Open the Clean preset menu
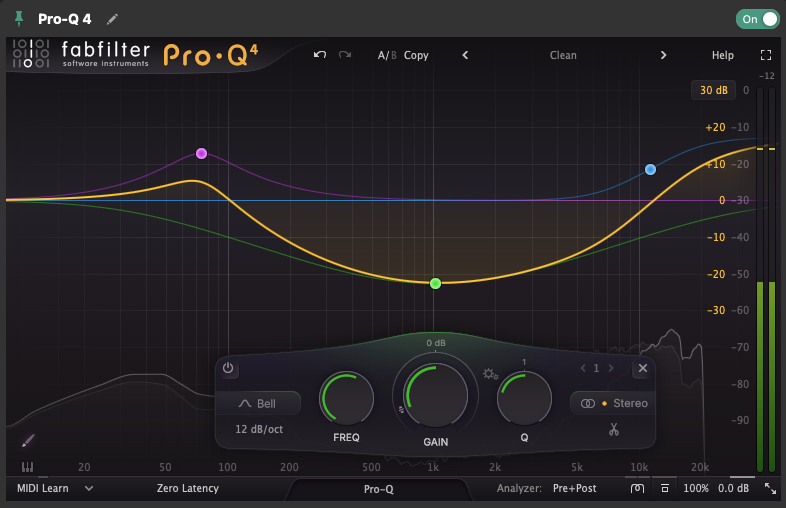786x508 pixels. pos(563,55)
